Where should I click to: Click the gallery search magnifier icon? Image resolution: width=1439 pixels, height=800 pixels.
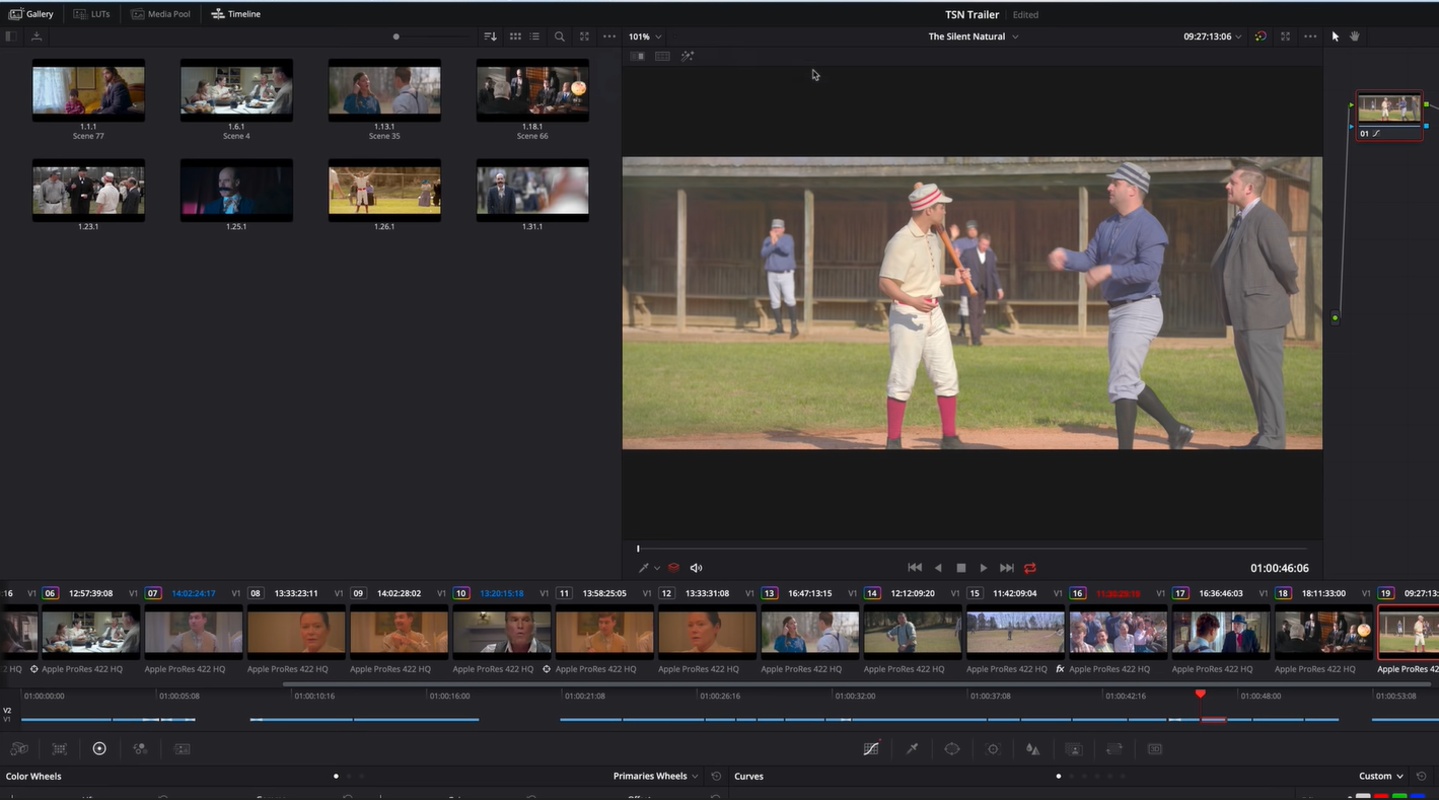(x=559, y=36)
